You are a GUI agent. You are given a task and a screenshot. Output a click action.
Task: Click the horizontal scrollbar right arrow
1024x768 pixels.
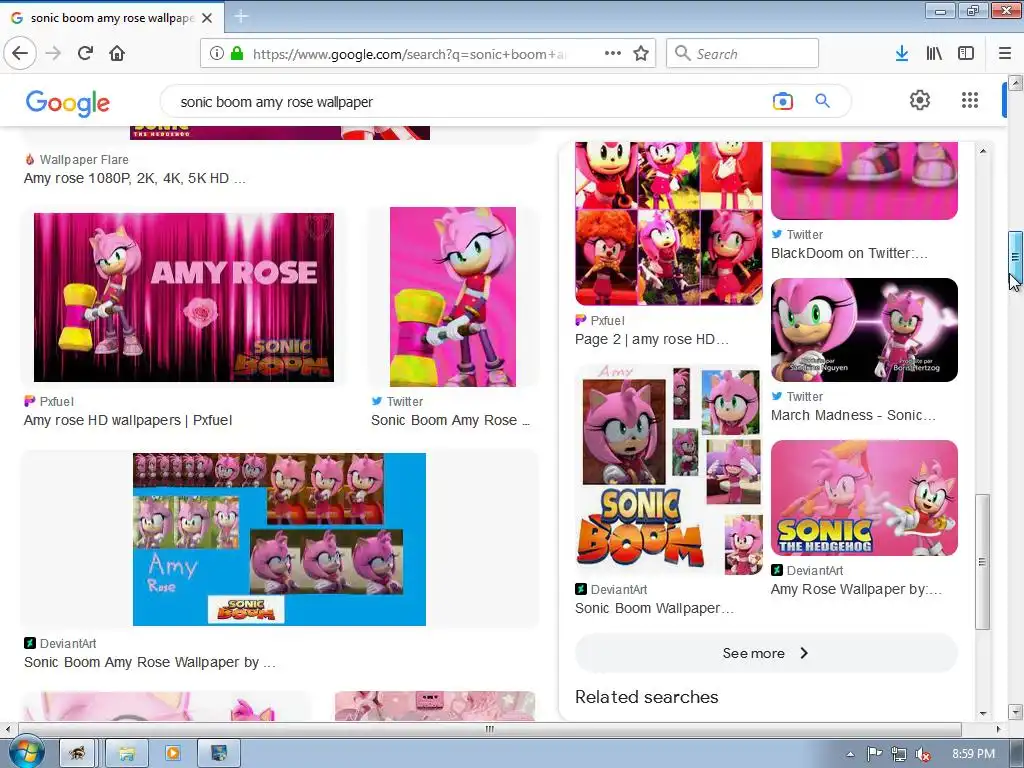tap(999, 729)
